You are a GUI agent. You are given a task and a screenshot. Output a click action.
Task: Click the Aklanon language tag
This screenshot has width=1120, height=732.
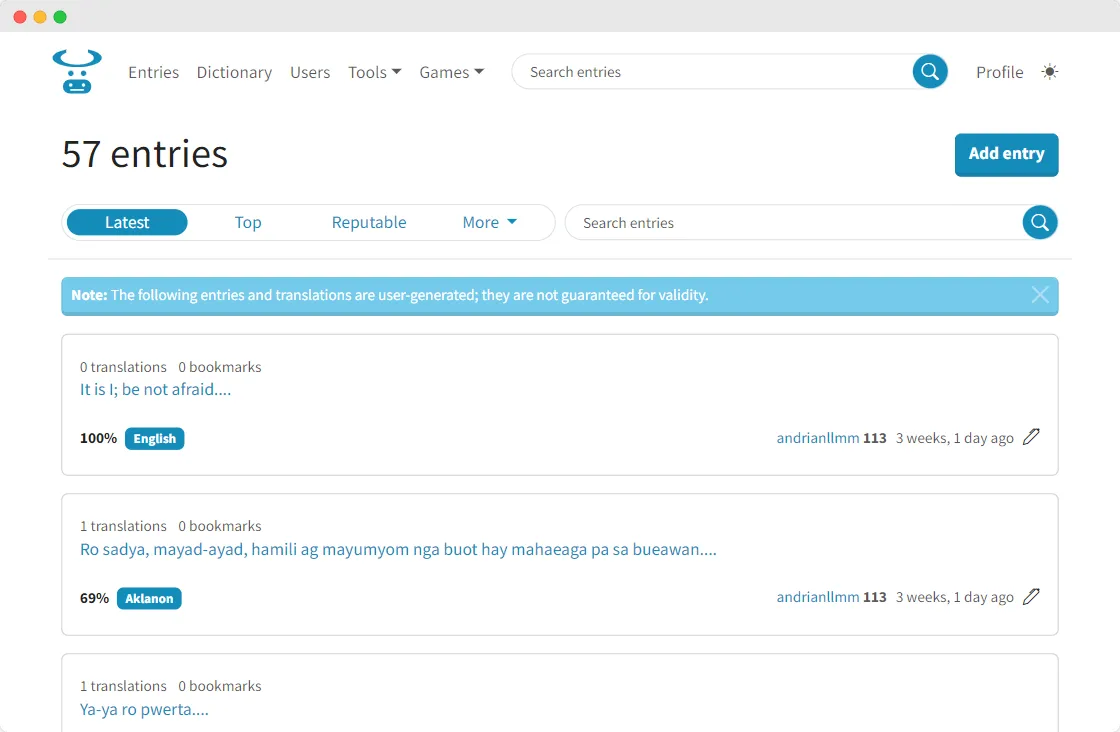tap(149, 598)
